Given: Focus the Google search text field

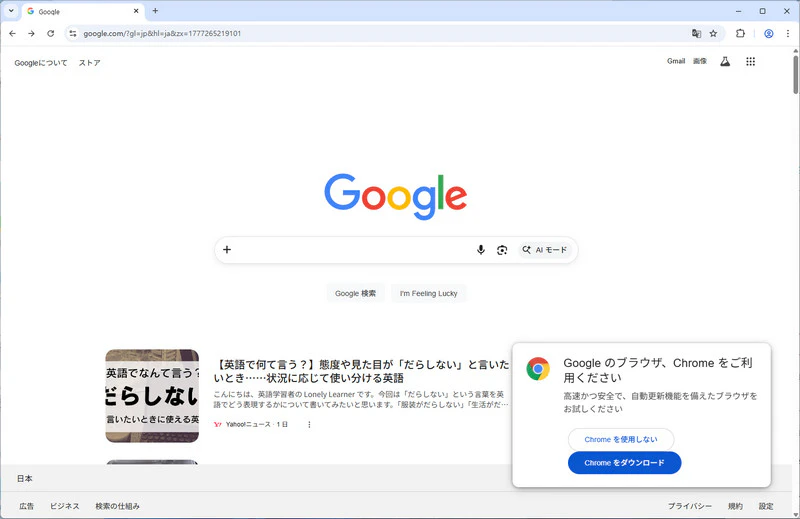Looking at the screenshot, I should tap(352, 250).
